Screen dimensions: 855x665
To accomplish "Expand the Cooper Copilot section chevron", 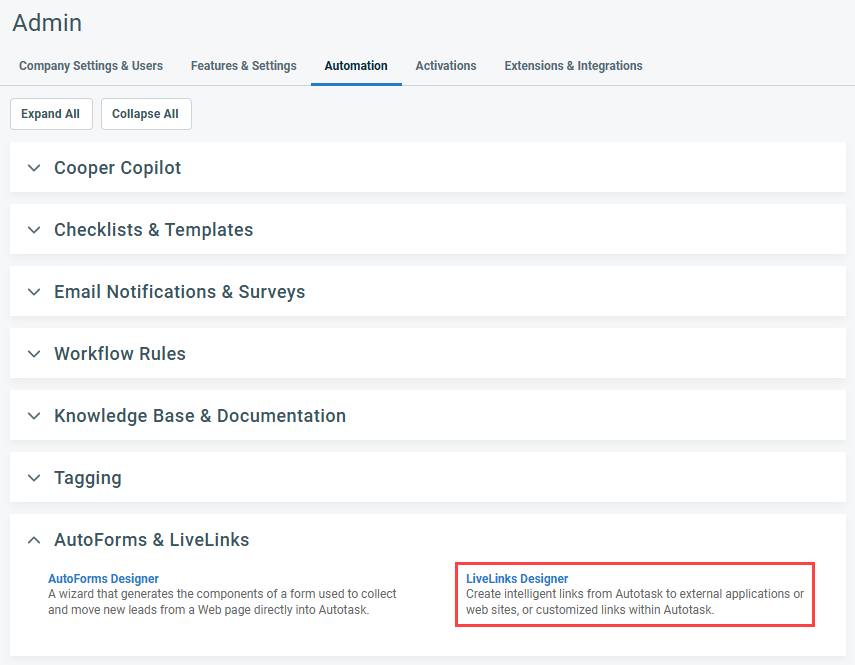I will [34, 168].
